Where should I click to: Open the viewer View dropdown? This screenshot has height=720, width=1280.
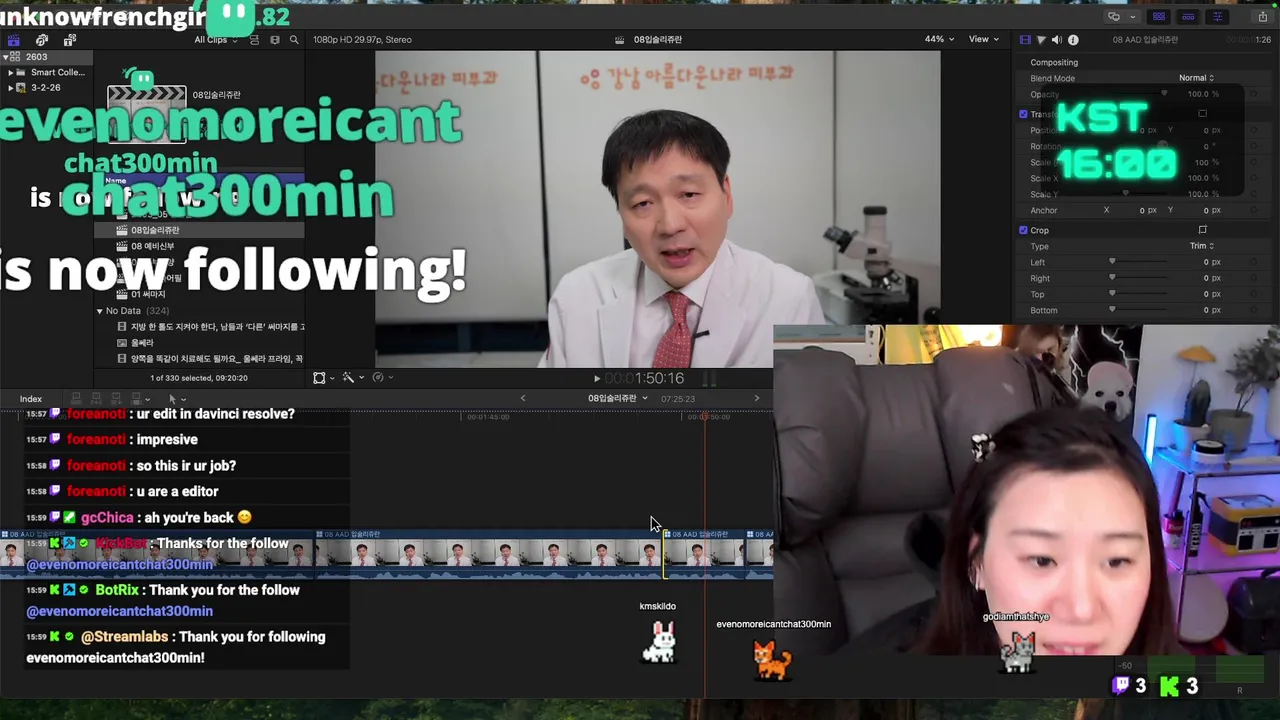point(983,40)
